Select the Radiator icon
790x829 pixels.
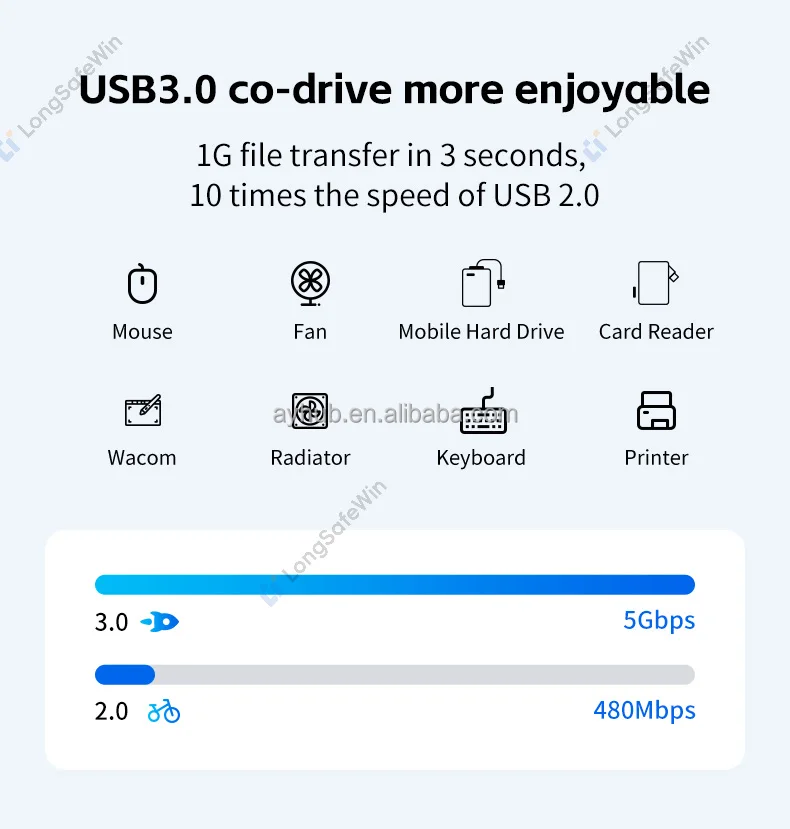tap(310, 410)
